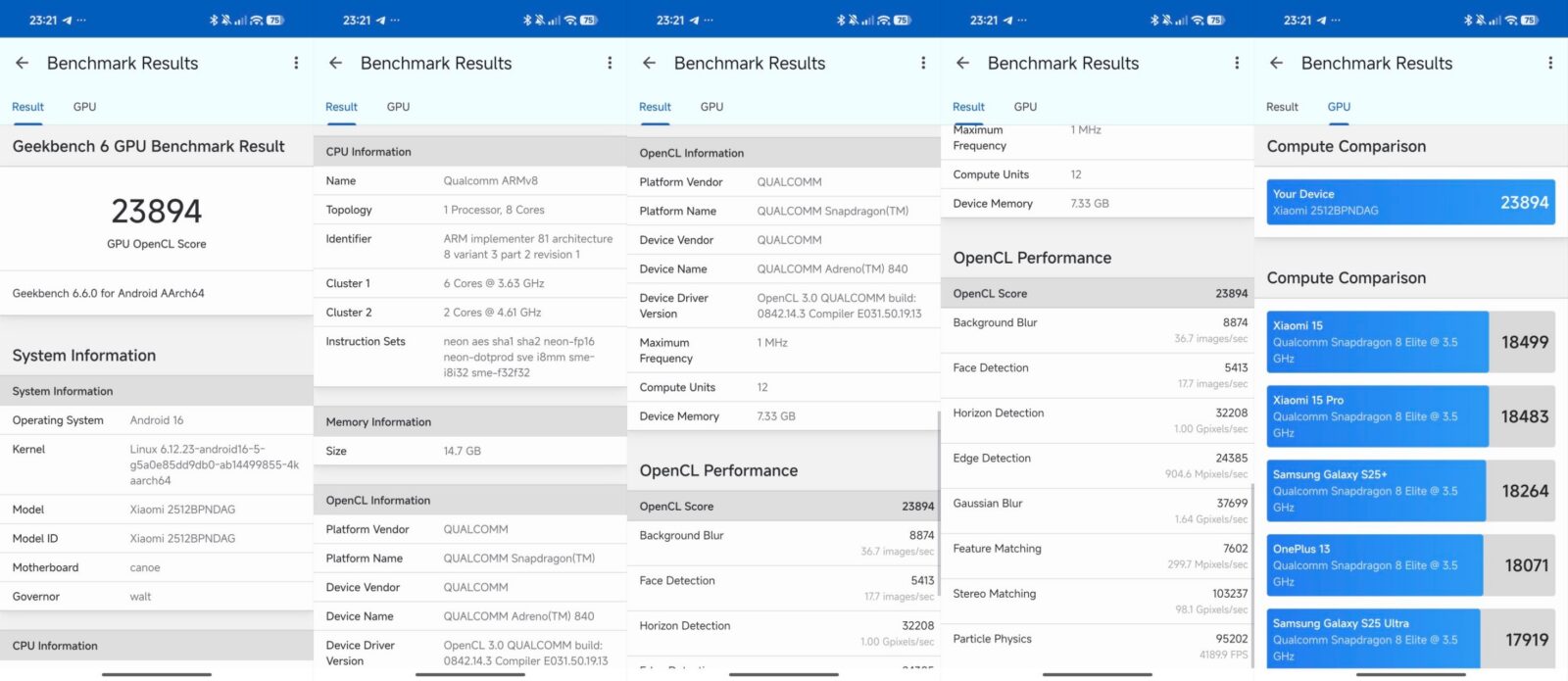Tap back arrow above the CPU Information list
The image size is (1568, 681).
point(335,63)
